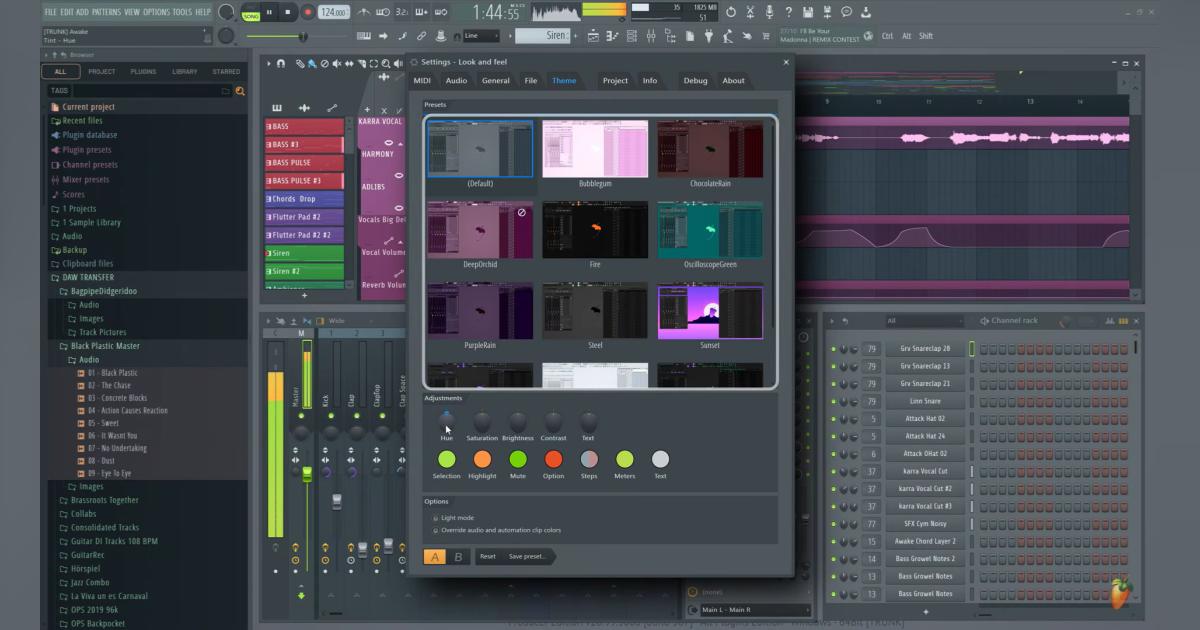Switch to theme variant B

[458, 556]
